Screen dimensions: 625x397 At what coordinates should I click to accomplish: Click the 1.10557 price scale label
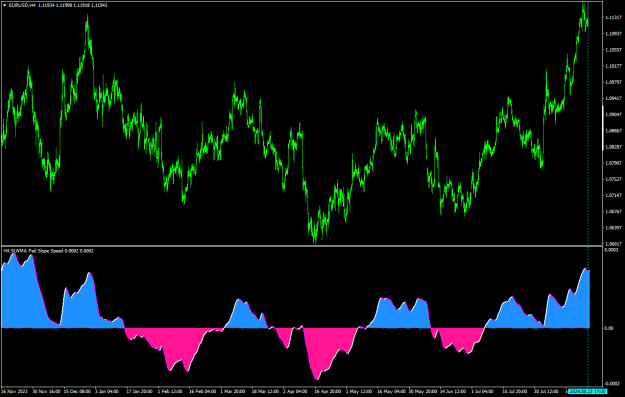(613, 50)
